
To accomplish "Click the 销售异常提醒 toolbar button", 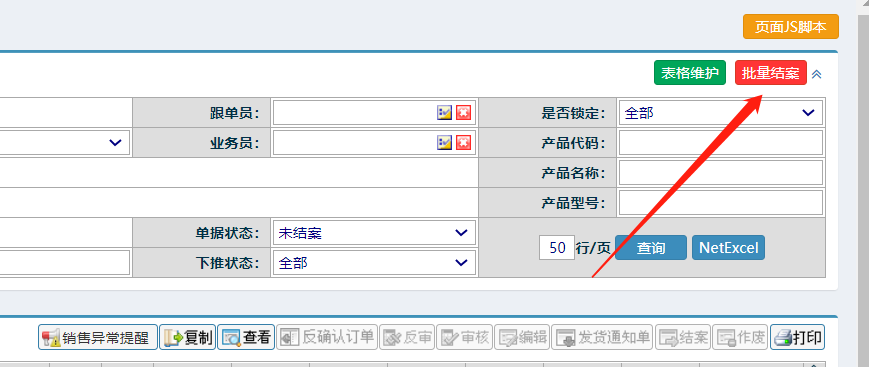I will [98, 337].
